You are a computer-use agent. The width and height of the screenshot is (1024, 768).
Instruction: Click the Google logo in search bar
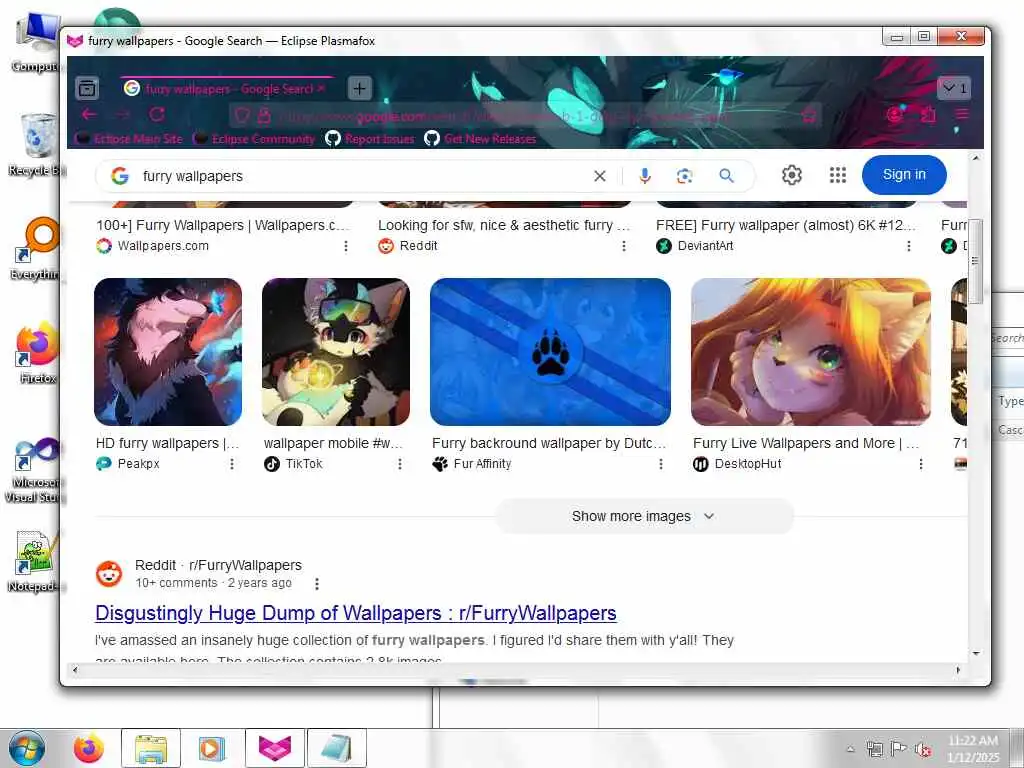[x=120, y=176]
